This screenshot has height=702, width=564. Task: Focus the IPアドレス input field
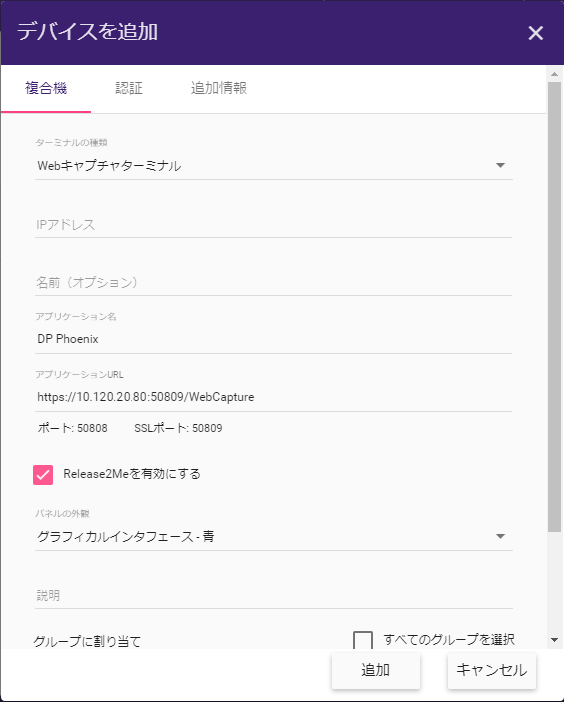click(273, 225)
